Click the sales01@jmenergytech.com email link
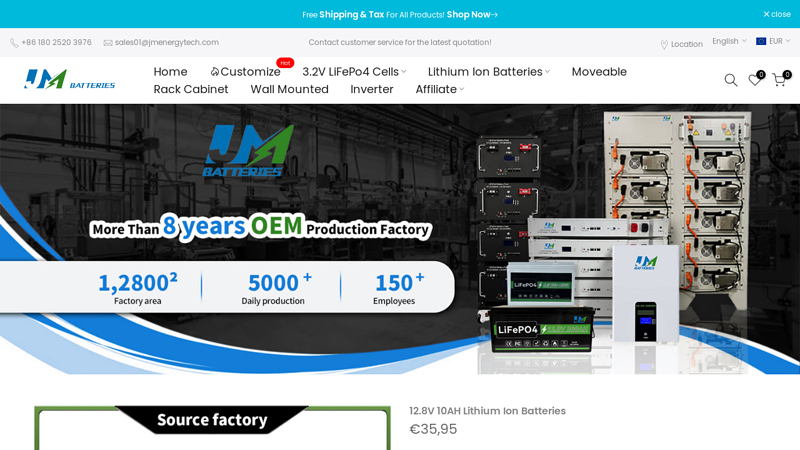The image size is (800, 450). [x=167, y=42]
